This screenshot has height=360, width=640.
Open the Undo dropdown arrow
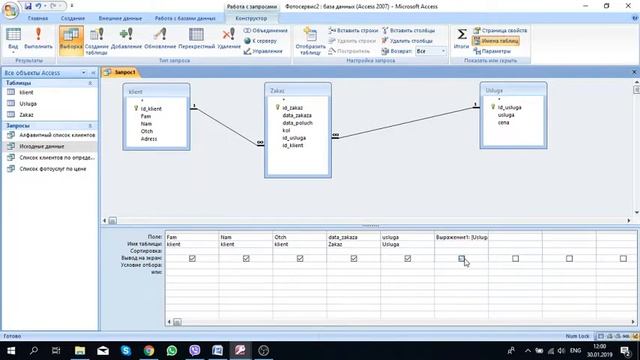(44, 6)
